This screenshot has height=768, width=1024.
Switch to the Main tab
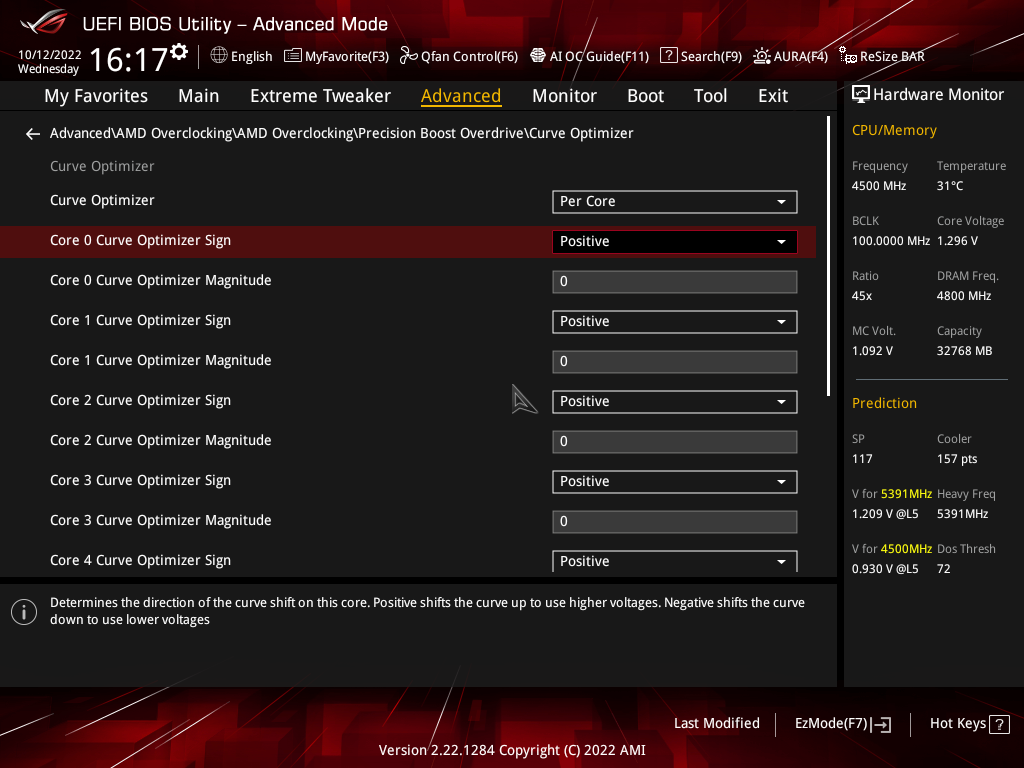[199, 96]
